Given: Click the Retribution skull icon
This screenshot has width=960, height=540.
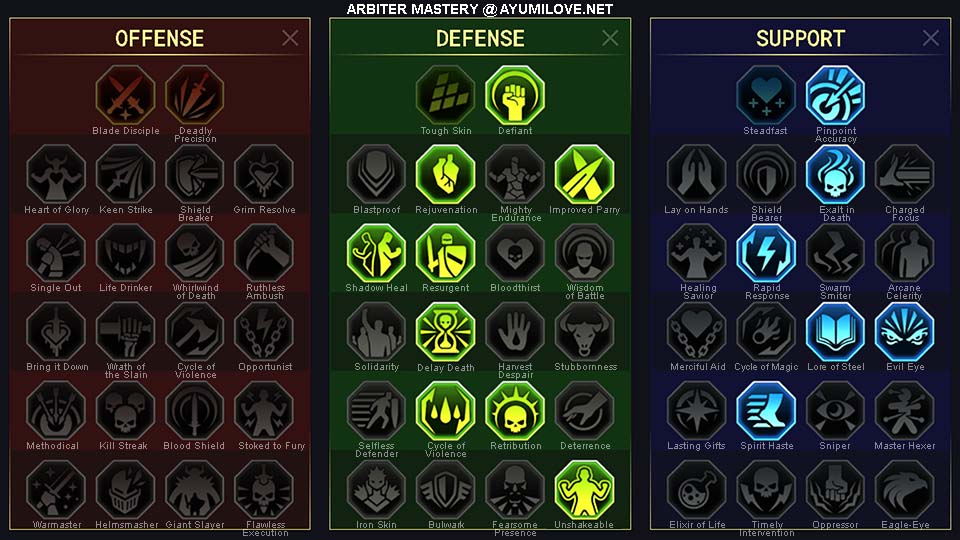Looking at the screenshot, I should [x=515, y=411].
